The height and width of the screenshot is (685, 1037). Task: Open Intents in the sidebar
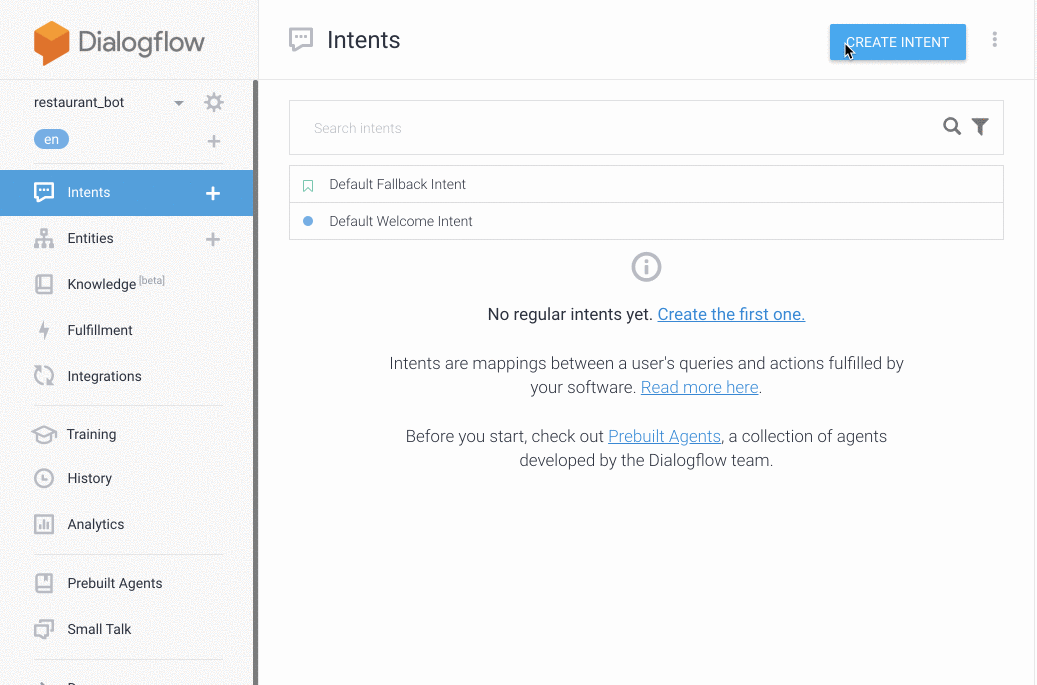[126, 192]
